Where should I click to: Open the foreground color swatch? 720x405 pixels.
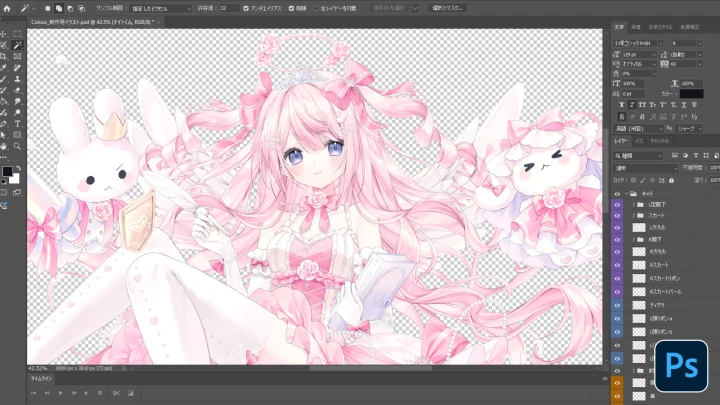click(x=7, y=171)
